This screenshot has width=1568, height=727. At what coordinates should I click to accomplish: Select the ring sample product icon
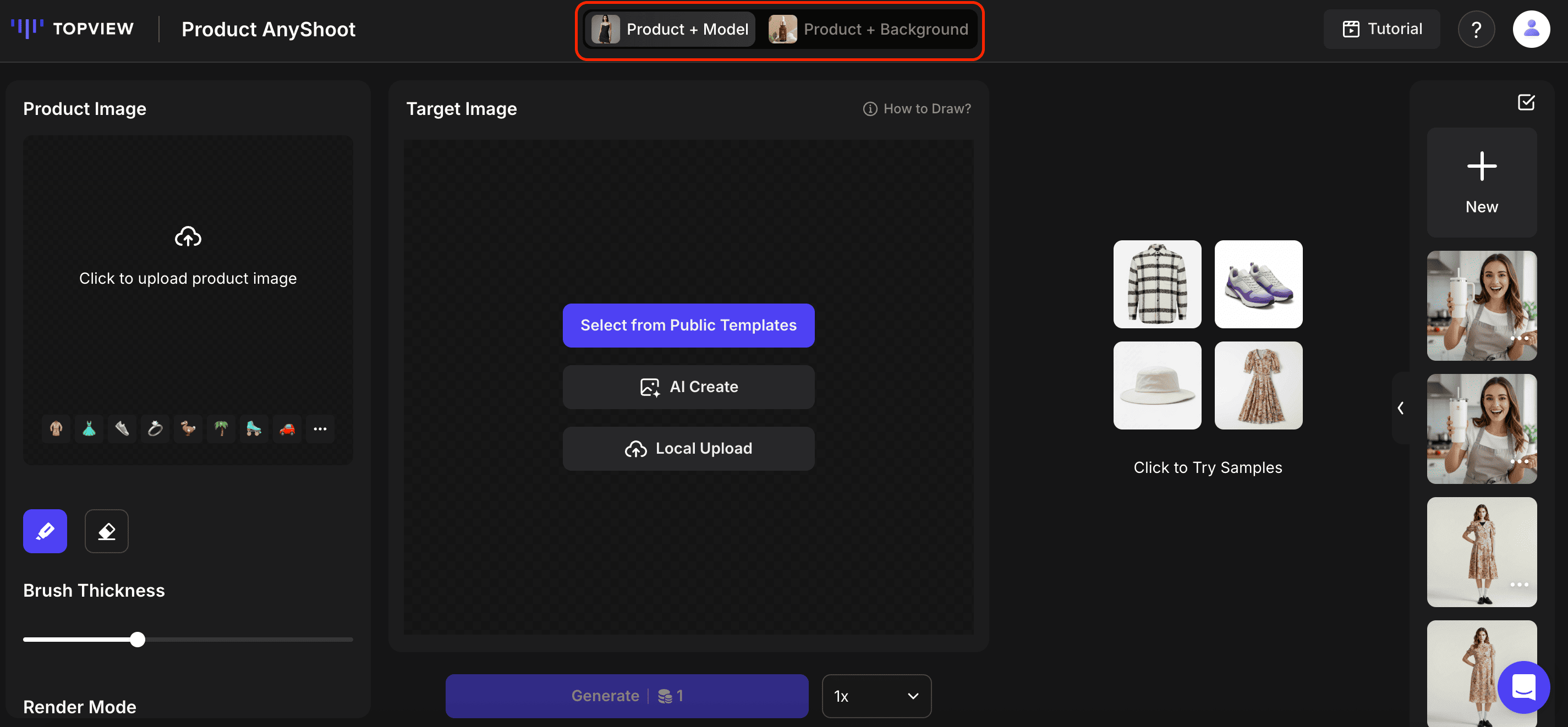pyautogui.click(x=155, y=428)
